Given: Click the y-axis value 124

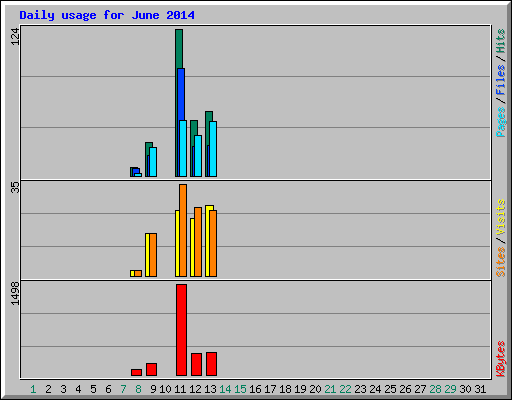Looking at the screenshot, I should pyautogui.click(x=15, y=36).
